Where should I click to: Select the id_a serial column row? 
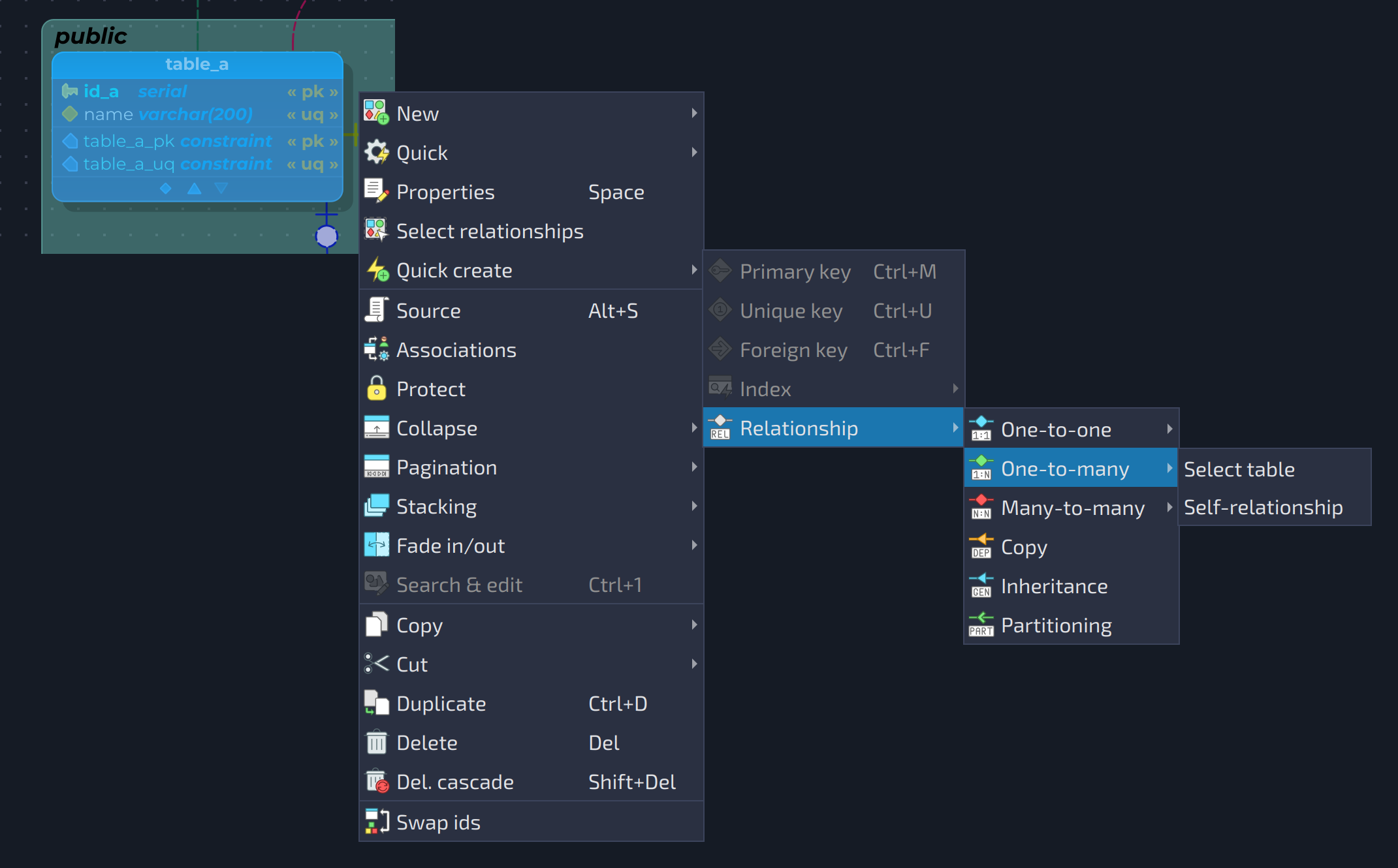point(197,91)
